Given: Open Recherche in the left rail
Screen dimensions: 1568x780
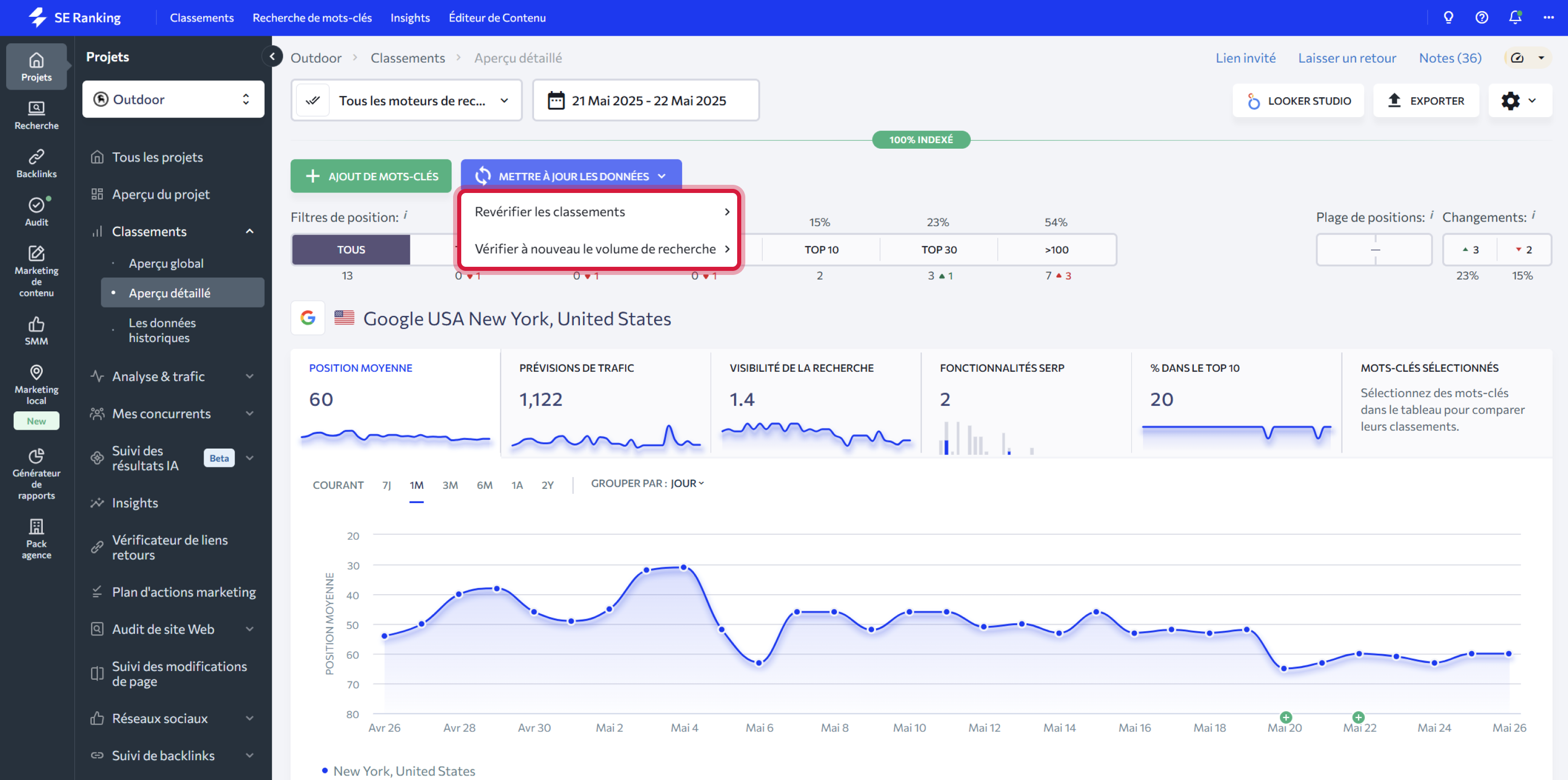Looking at the screenshot, I should 37,116.
